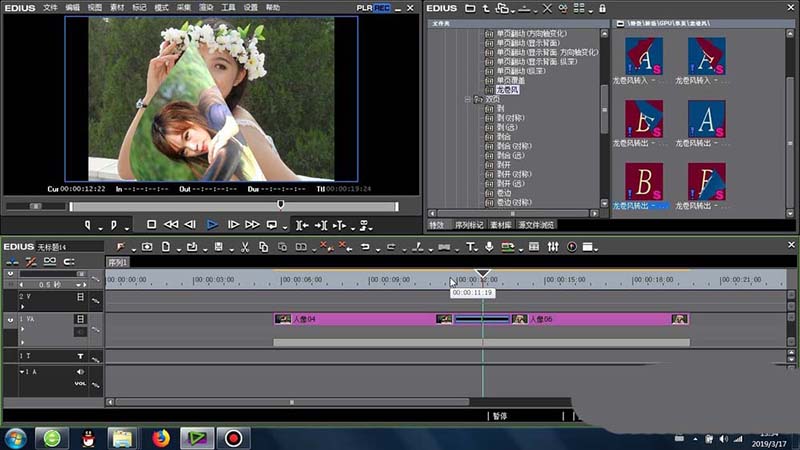Click the Loop playback icon
The height and width of the screenshot is (450, 800).
(x=272, y=224)
